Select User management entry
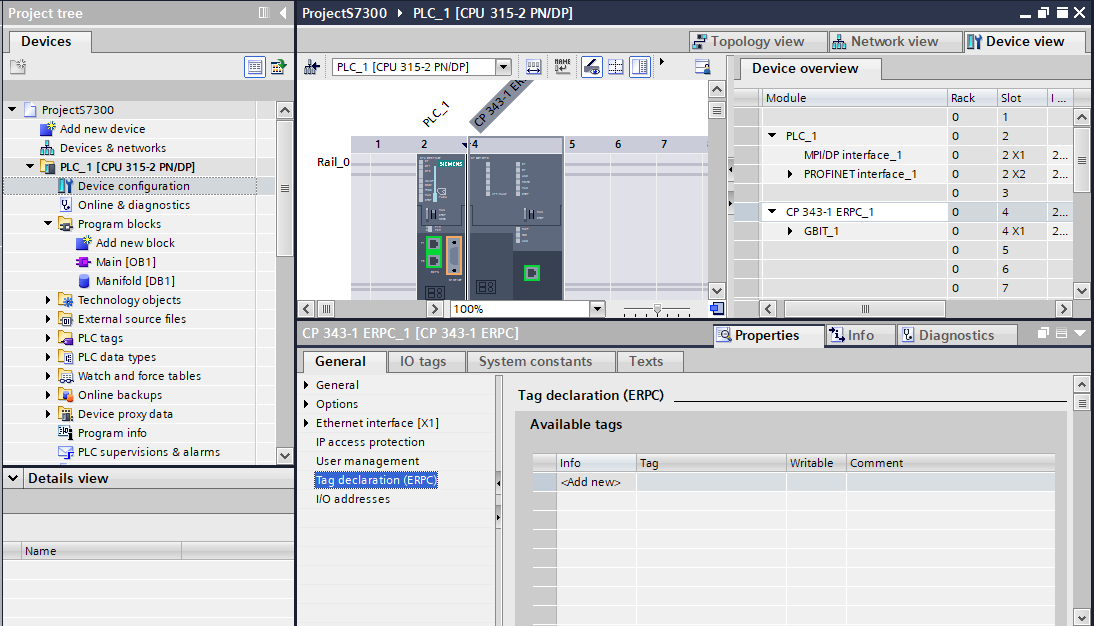The height and width of the screenshot is (626, 1094). click(368, 461)
